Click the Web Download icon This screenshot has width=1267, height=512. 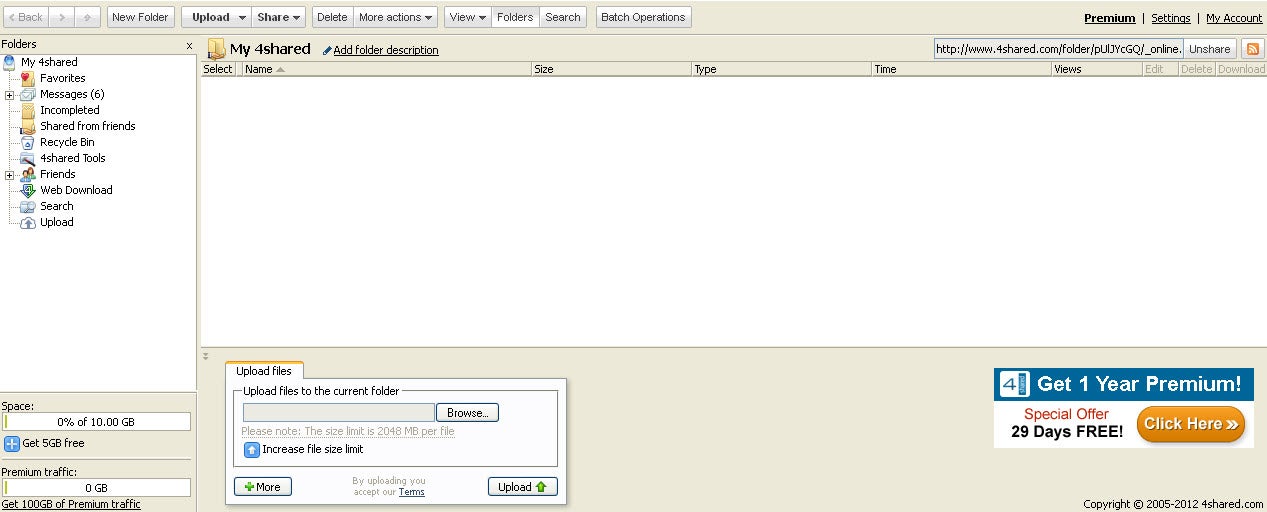(28, 190)
